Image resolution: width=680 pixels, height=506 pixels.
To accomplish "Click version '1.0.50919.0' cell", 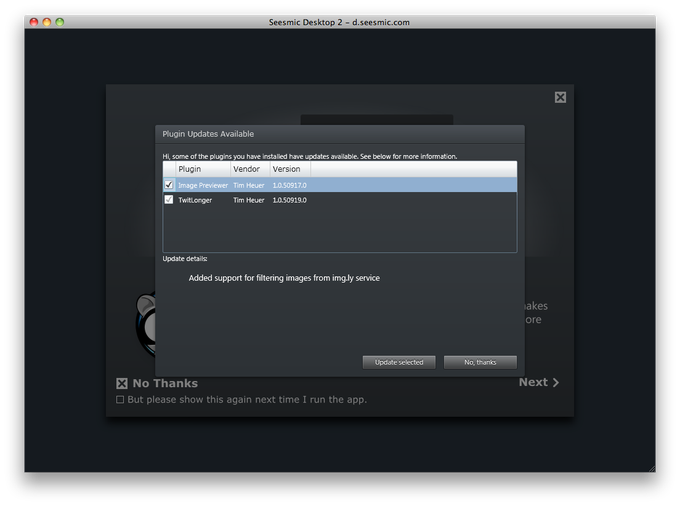I will tap(289, 200).
